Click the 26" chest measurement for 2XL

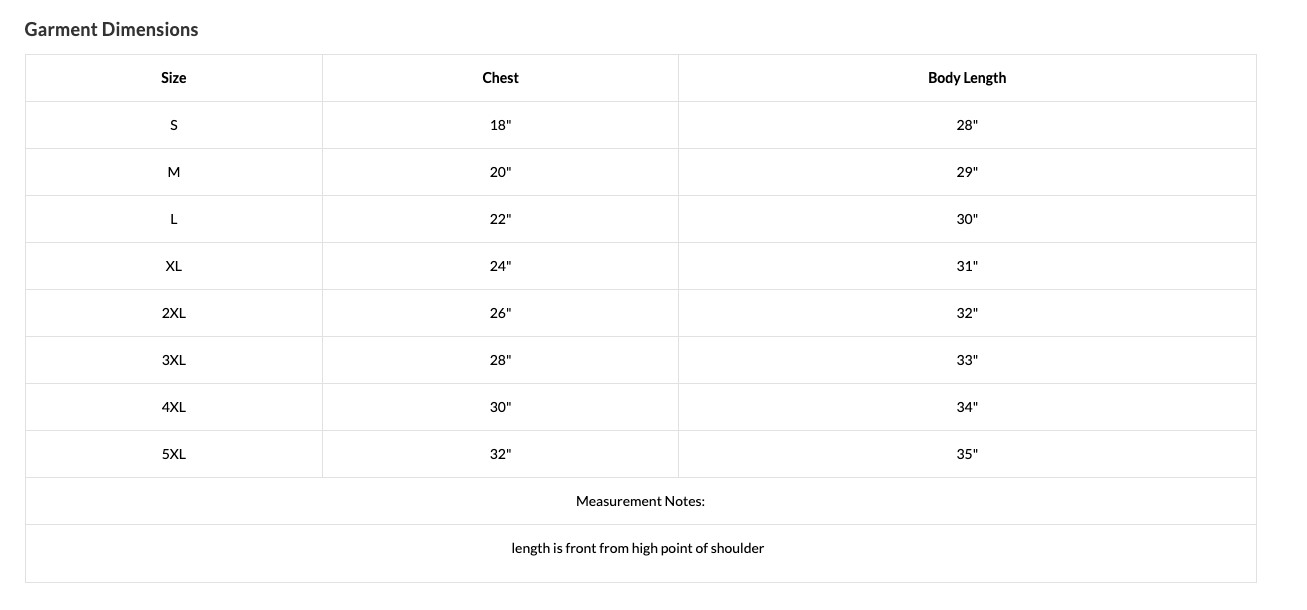tap(500, 313)
